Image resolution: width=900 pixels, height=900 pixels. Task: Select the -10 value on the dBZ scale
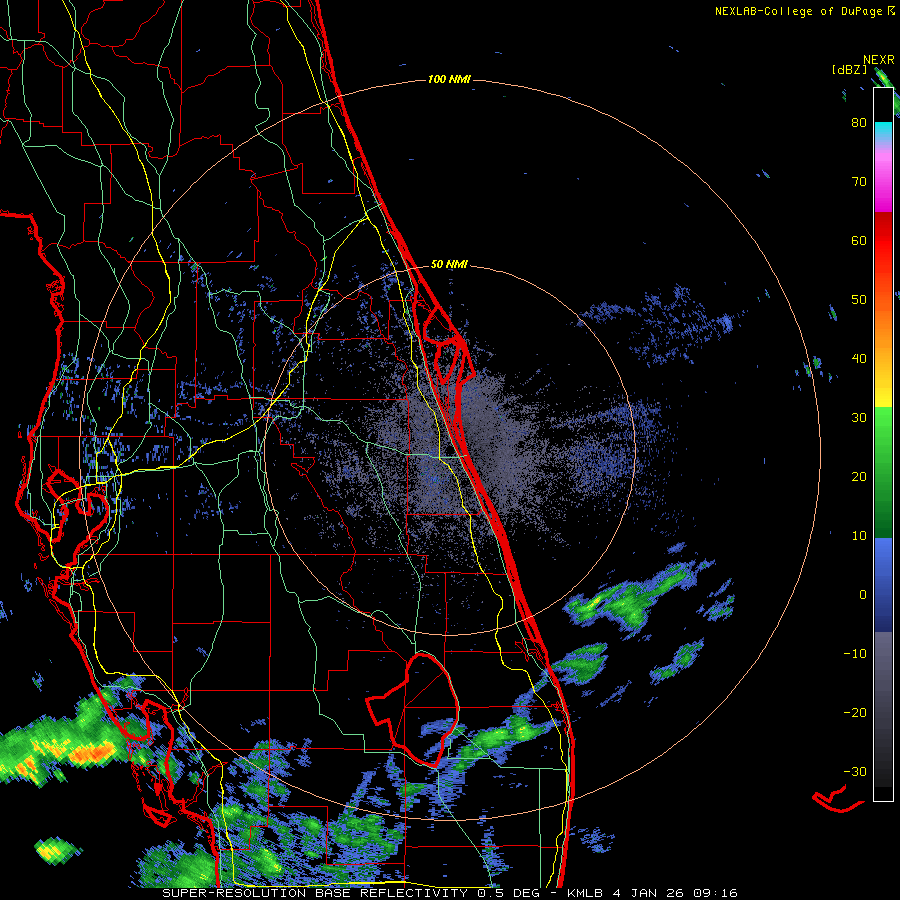[855, 654]
